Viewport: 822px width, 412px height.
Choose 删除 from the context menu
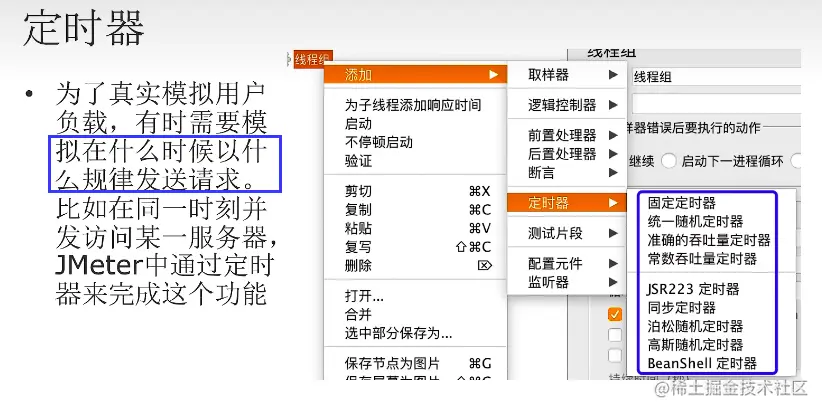(x=416, y=265)
